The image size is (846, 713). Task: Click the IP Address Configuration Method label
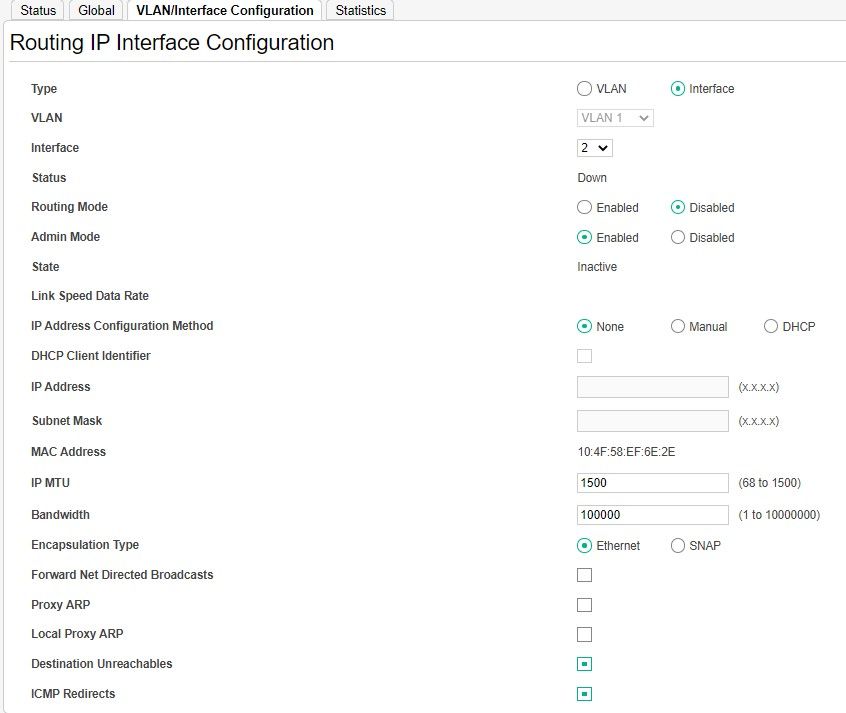[x=122, y=326]
